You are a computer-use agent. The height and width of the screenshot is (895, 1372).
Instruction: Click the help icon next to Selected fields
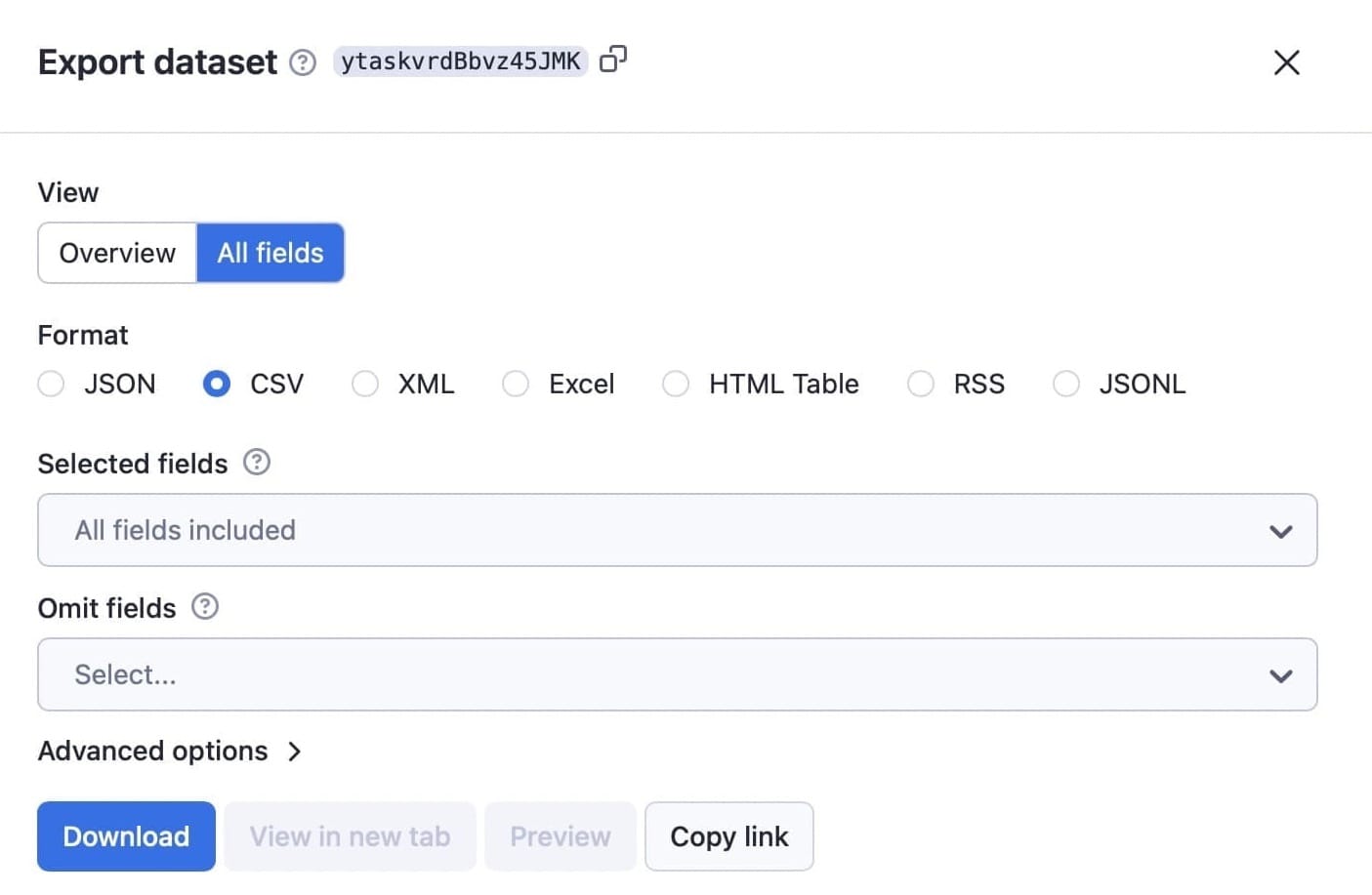click(256, 462)
